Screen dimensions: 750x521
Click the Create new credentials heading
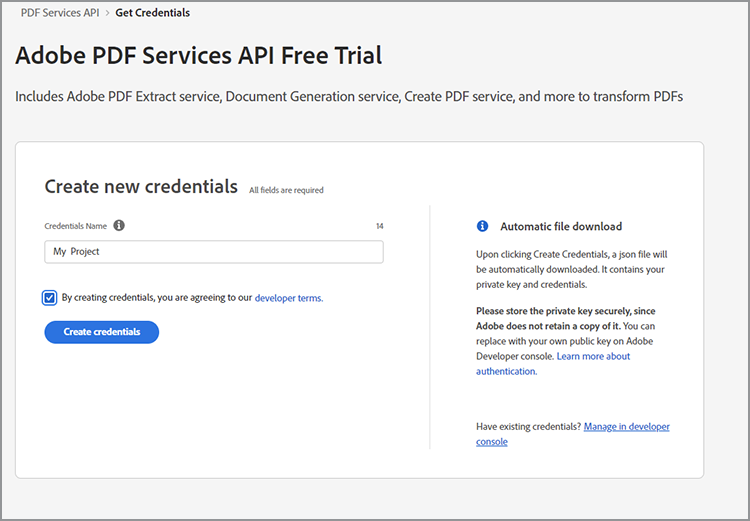141,186
